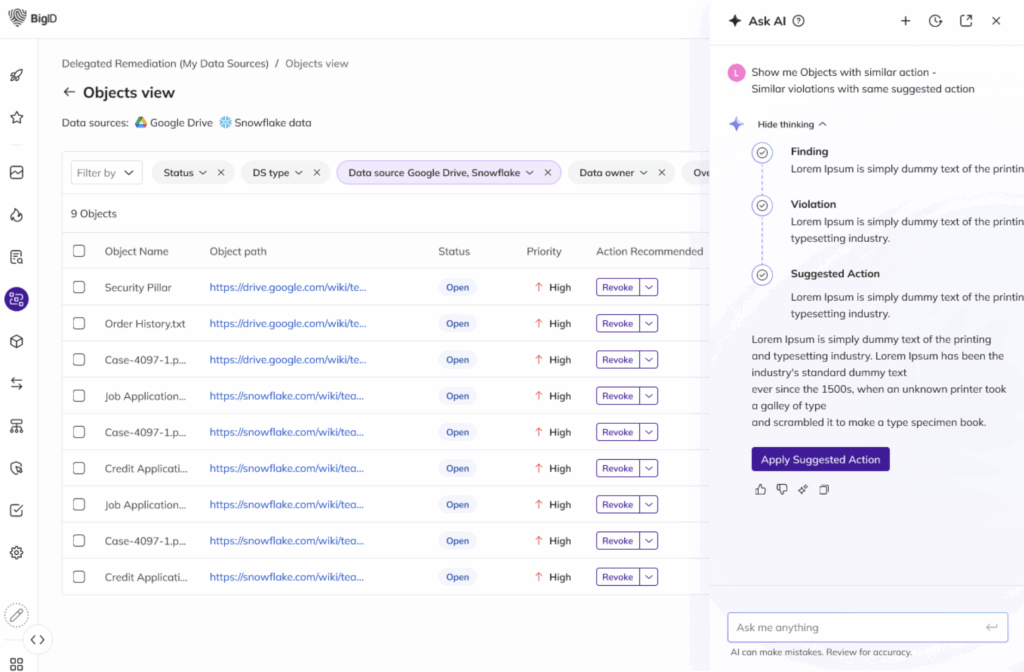
Task: Expand Revoke action dropdown for Security Pillar
Action: pos(649,288)
